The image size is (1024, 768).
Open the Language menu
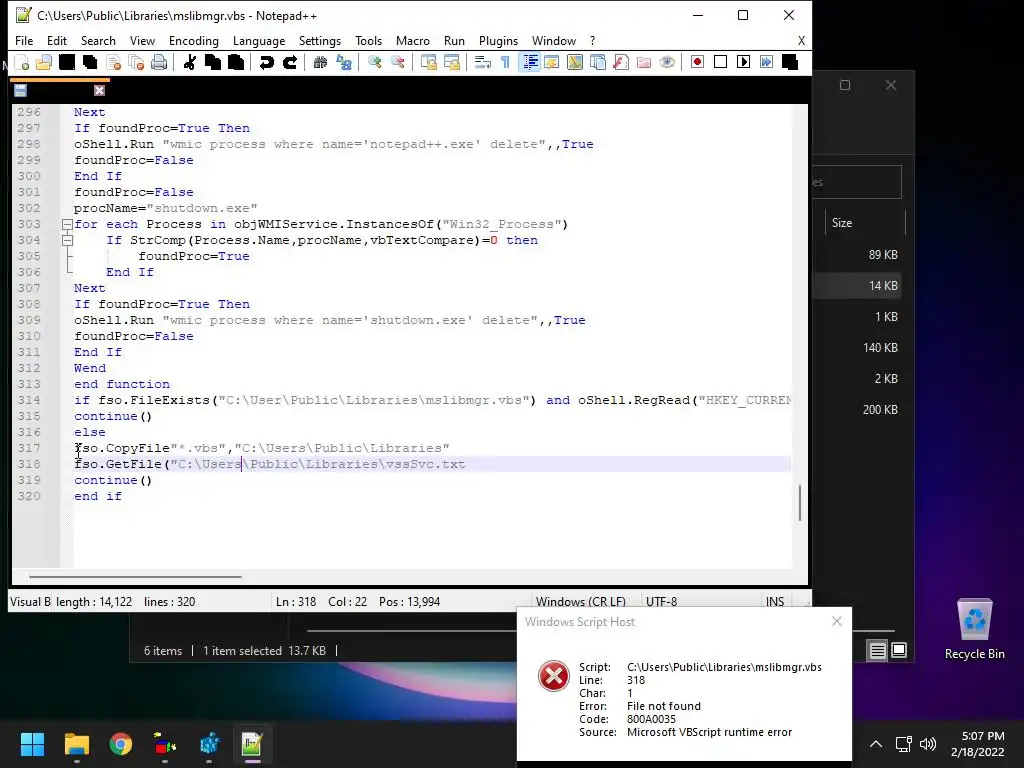click(x=259, y=40)
